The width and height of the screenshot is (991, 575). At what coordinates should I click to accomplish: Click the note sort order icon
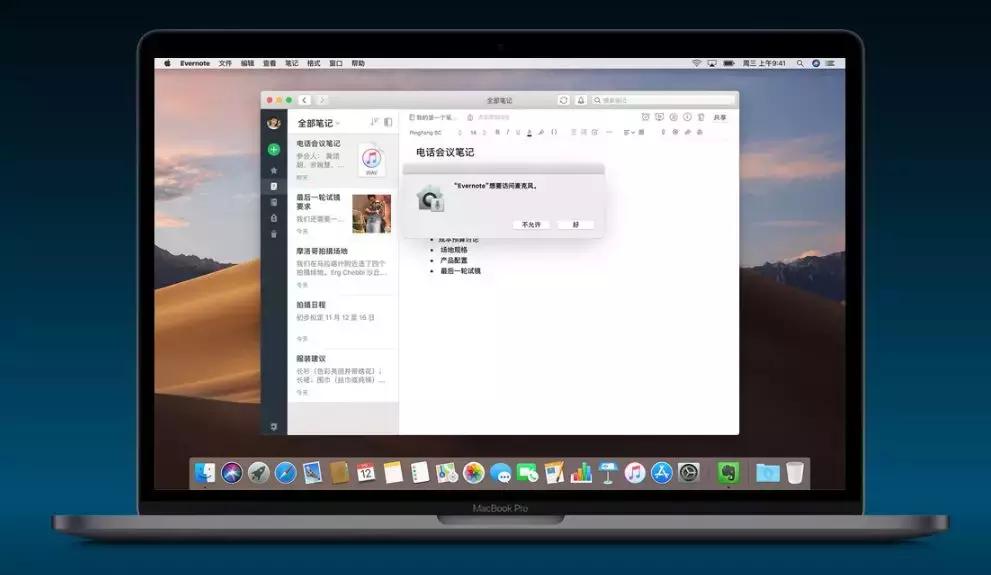pyautogui.click(x=374, y=122)
